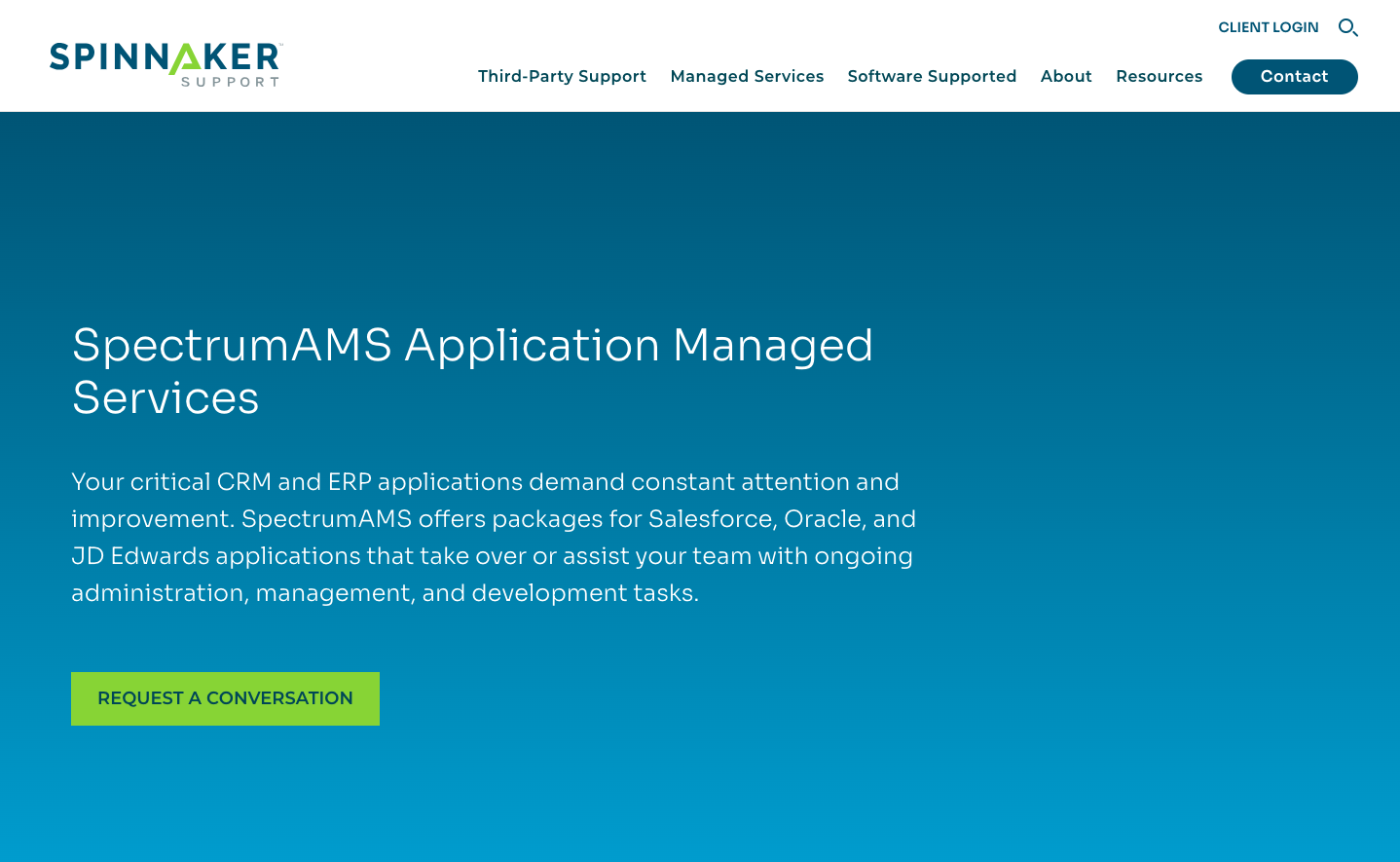1400x862 pixels.
Task: Click the Contact button
Action: [1294, 77]
